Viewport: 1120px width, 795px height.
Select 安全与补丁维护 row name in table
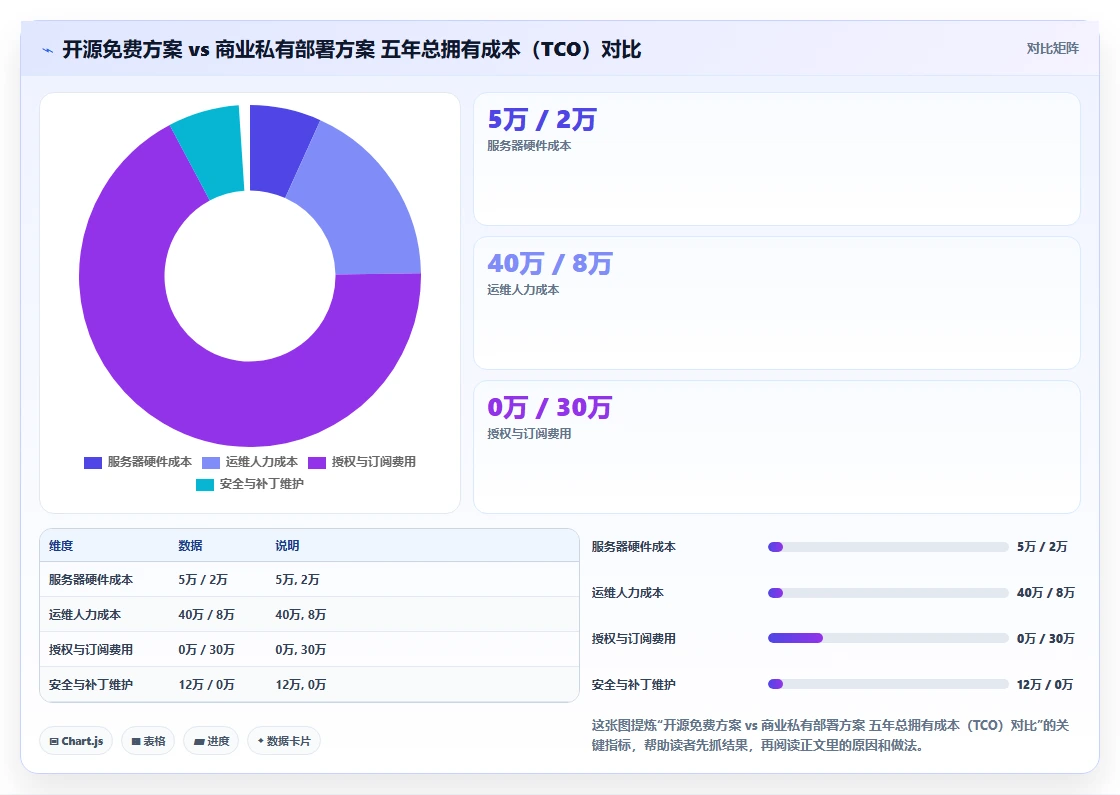(91, 684)
